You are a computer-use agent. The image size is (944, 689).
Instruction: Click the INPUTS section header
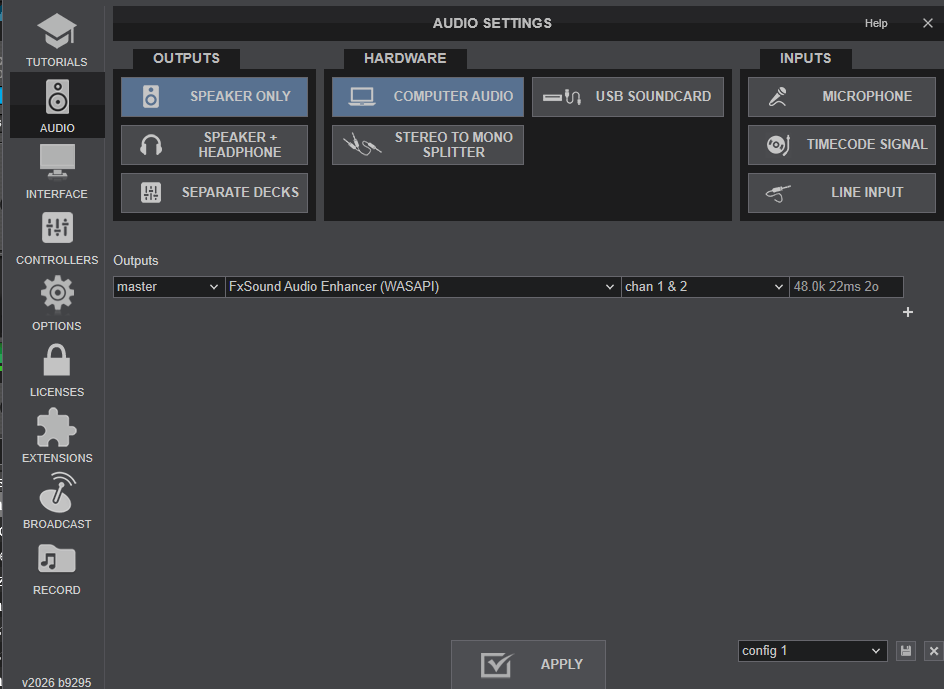[806, 58]
